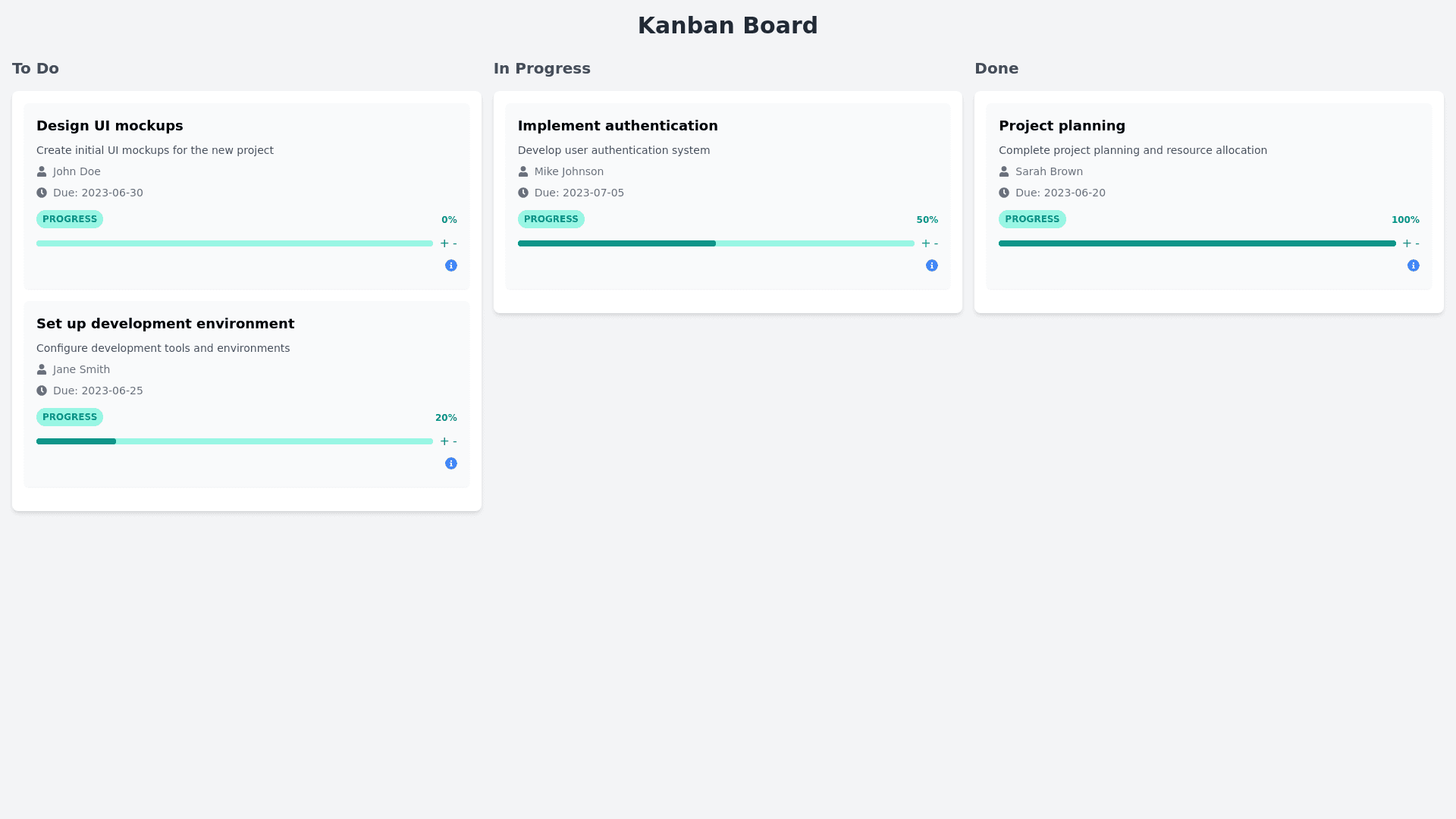Click info icon on Set up development environment
The image size is (1456, 819).
[451, 463]
